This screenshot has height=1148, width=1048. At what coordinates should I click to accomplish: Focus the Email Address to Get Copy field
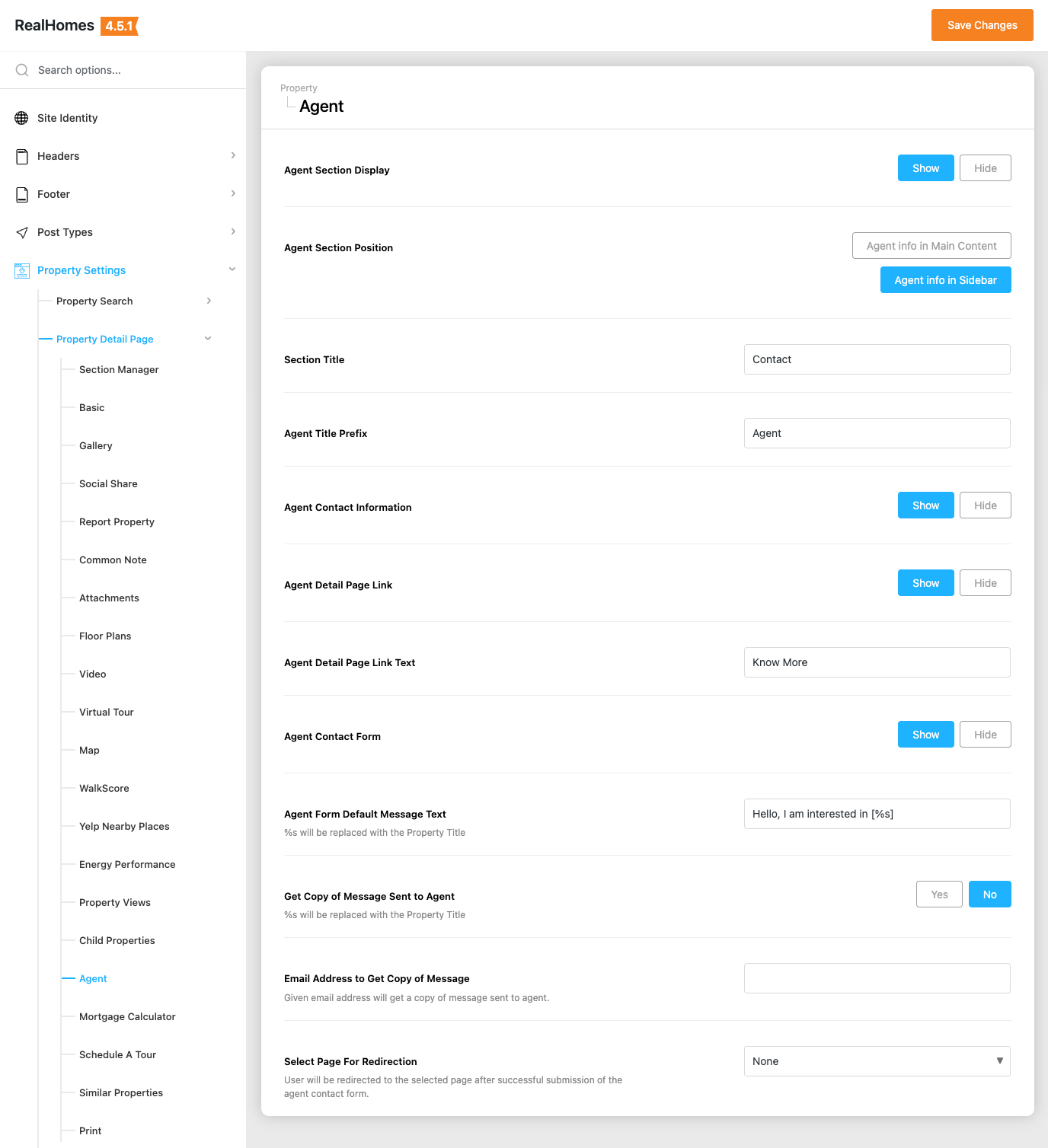click(877, 978)
